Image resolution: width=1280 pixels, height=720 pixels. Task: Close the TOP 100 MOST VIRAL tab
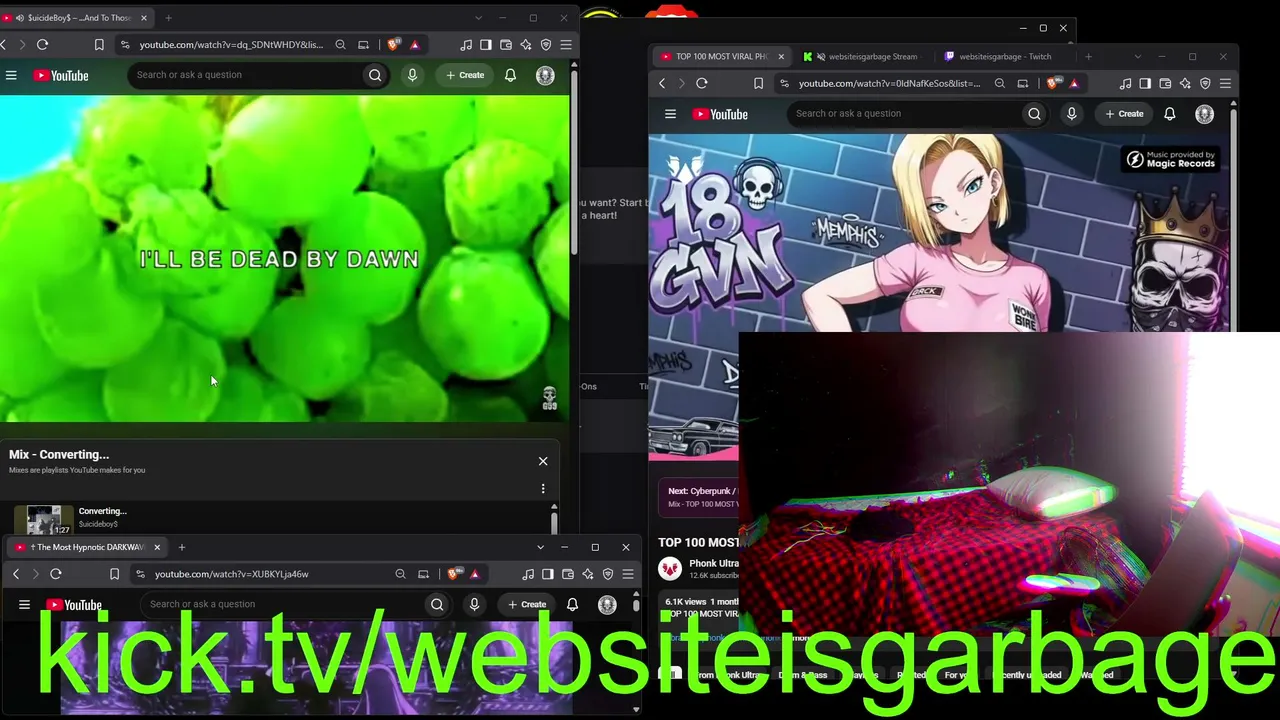tap(781, 57)
